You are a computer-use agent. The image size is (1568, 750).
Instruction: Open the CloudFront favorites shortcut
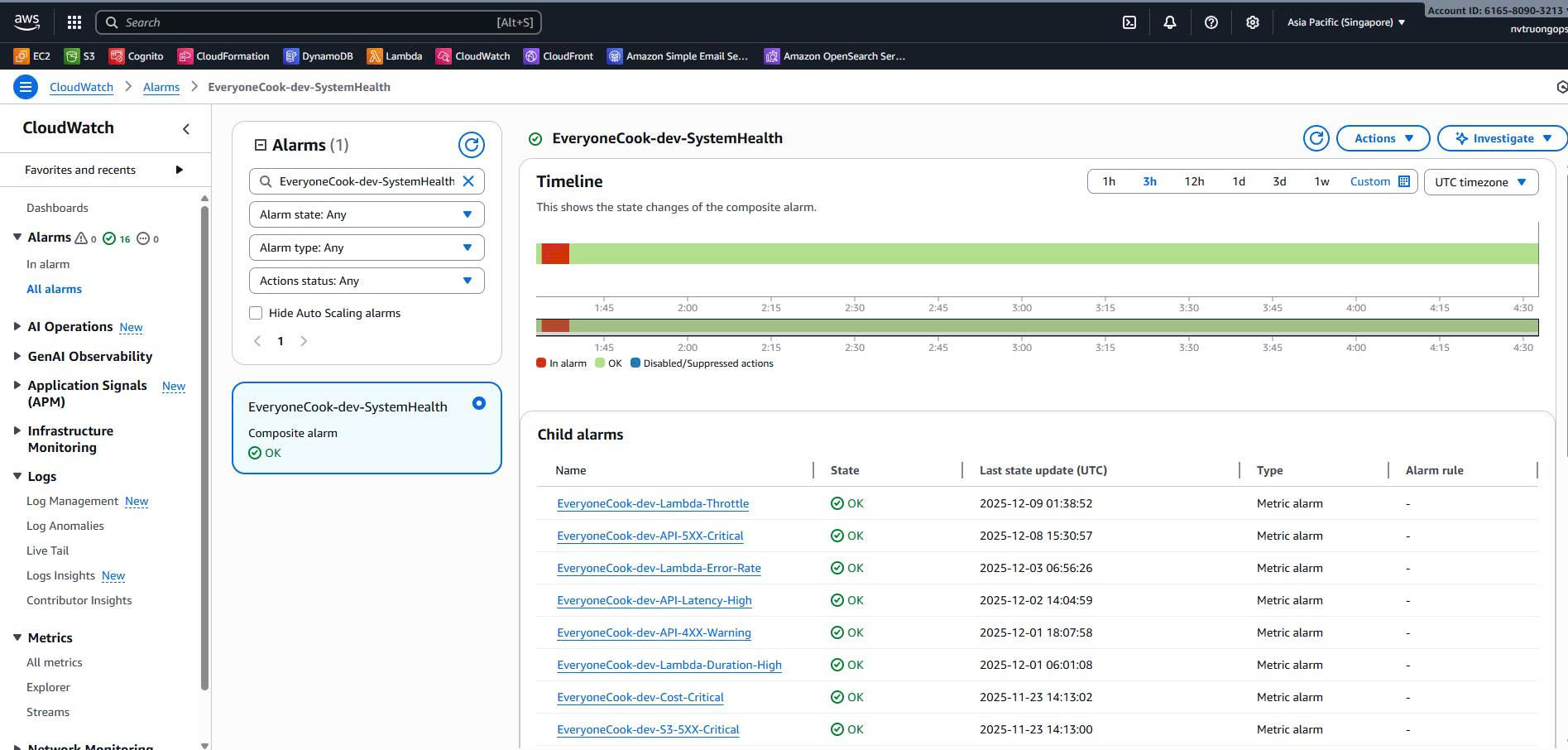pyautogui.click(x=559, y=56)
